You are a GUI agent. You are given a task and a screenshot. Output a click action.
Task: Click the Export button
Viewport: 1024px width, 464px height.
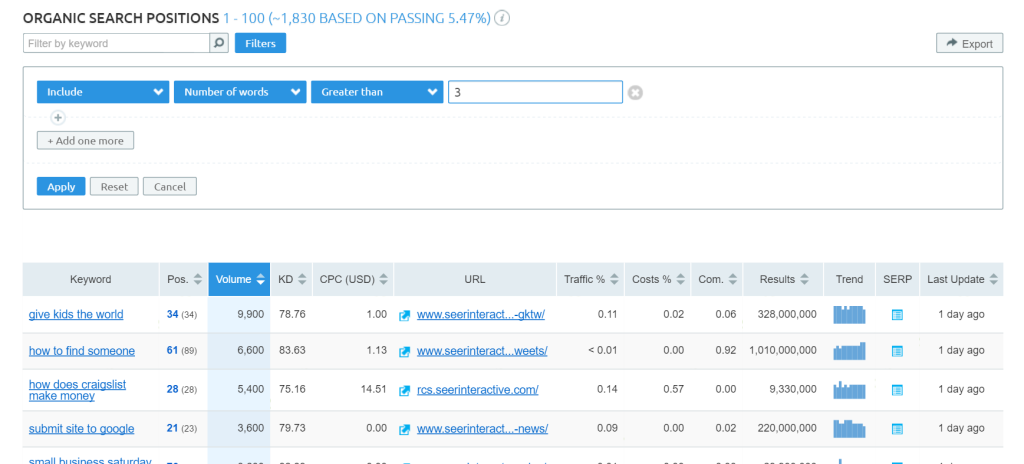pos(969,43)
